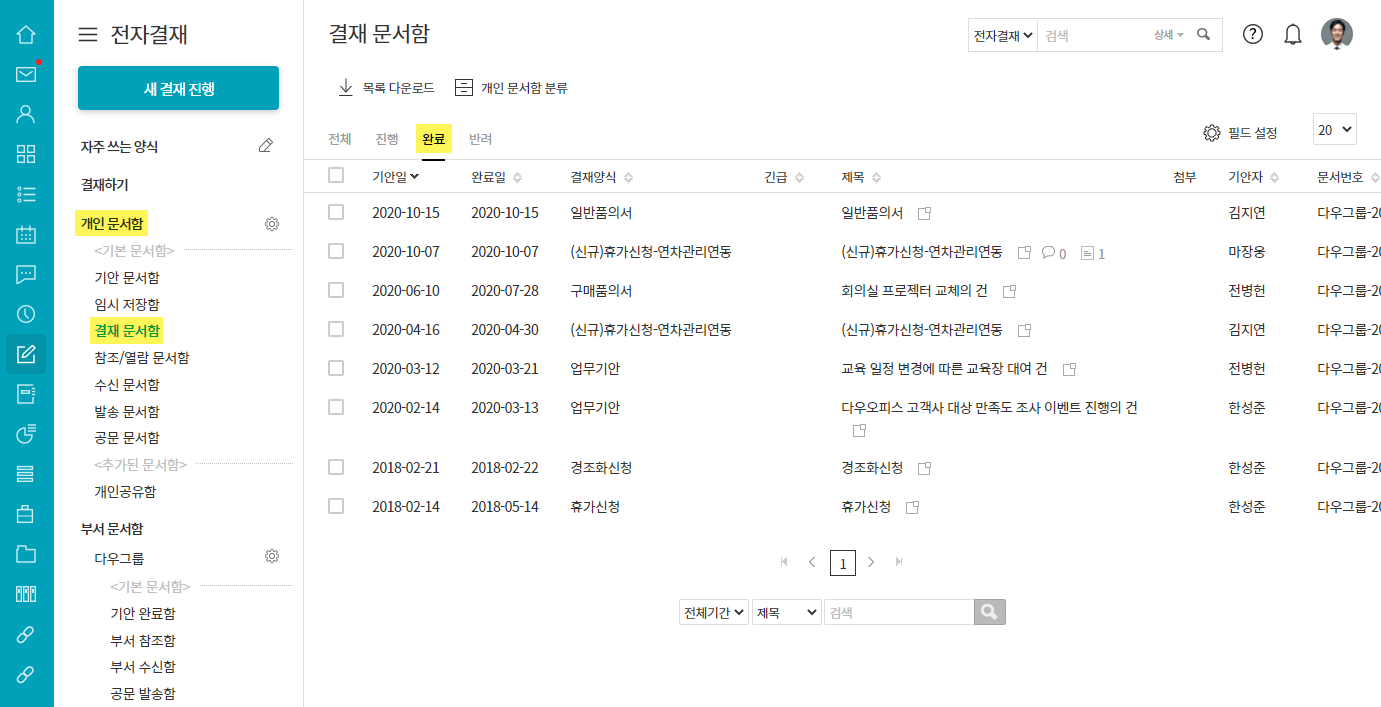Click the notification bell icon
The height and width of the screenshot is (707, 1381).
(1293, 35)
